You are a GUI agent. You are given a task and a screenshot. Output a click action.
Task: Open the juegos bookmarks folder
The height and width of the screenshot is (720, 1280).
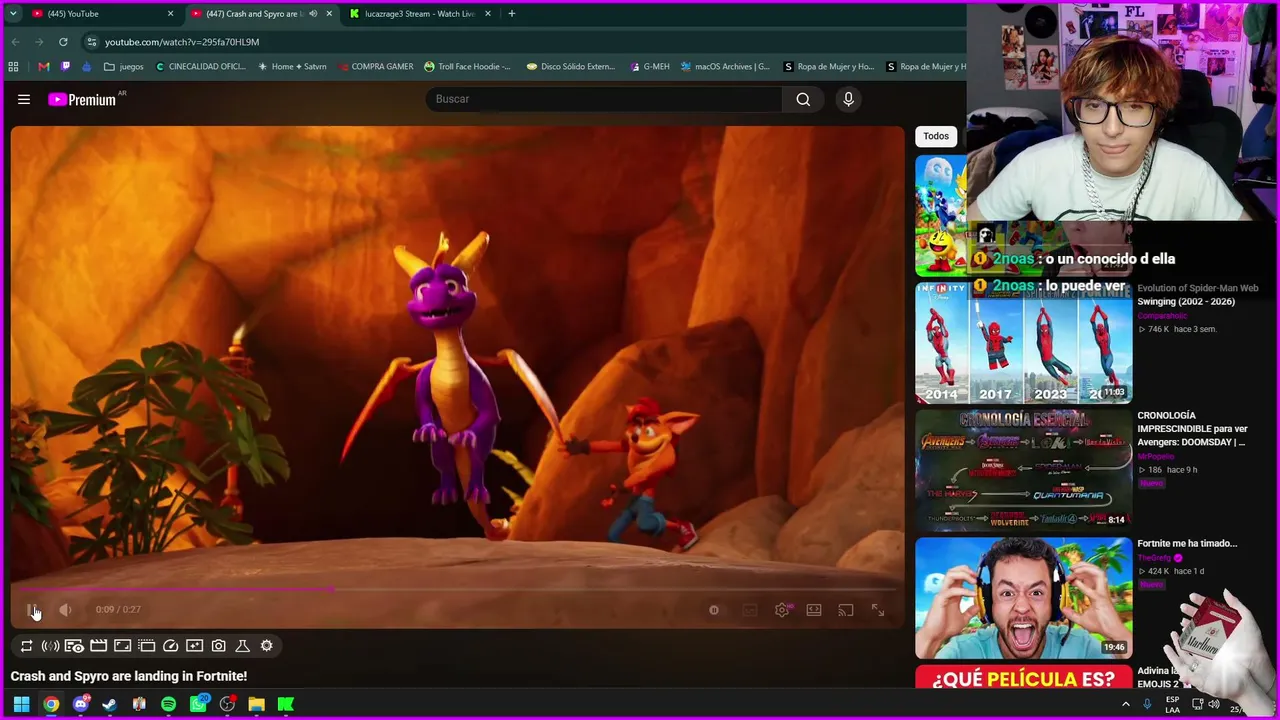[x=124, y=67]
